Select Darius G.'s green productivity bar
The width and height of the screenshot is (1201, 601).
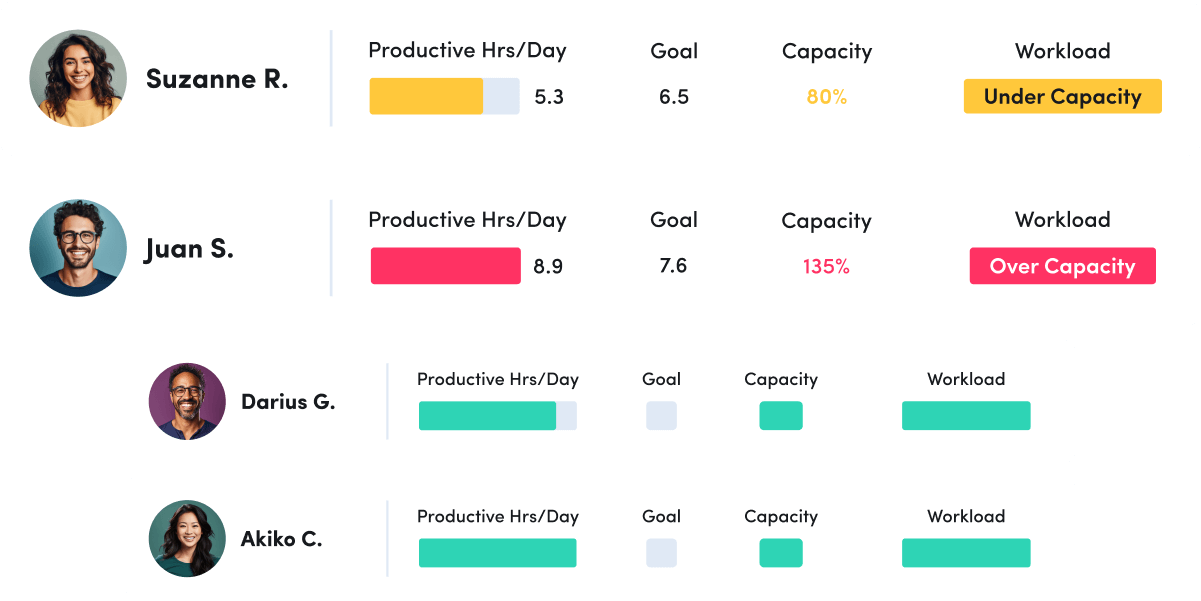coord(490,415)
